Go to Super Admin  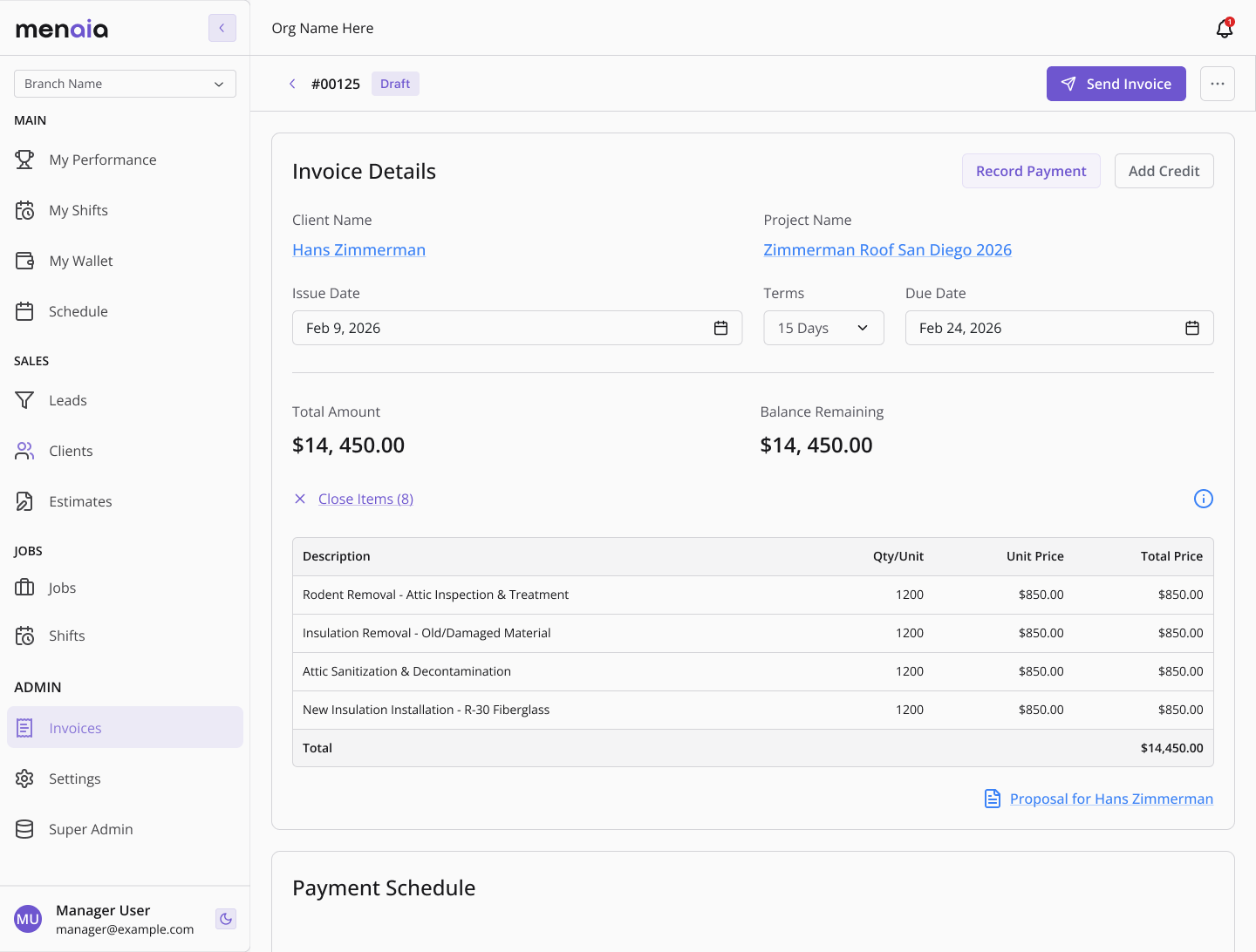(91, 829)
